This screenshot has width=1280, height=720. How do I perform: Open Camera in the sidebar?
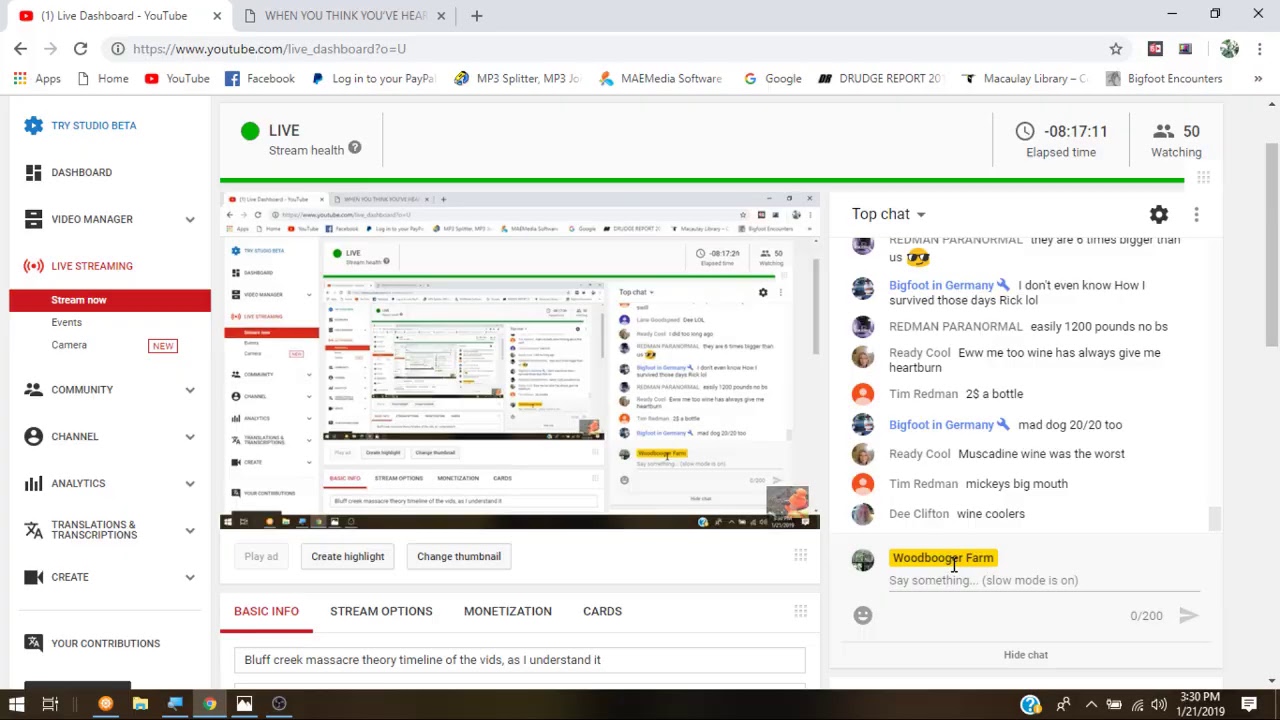69,345
